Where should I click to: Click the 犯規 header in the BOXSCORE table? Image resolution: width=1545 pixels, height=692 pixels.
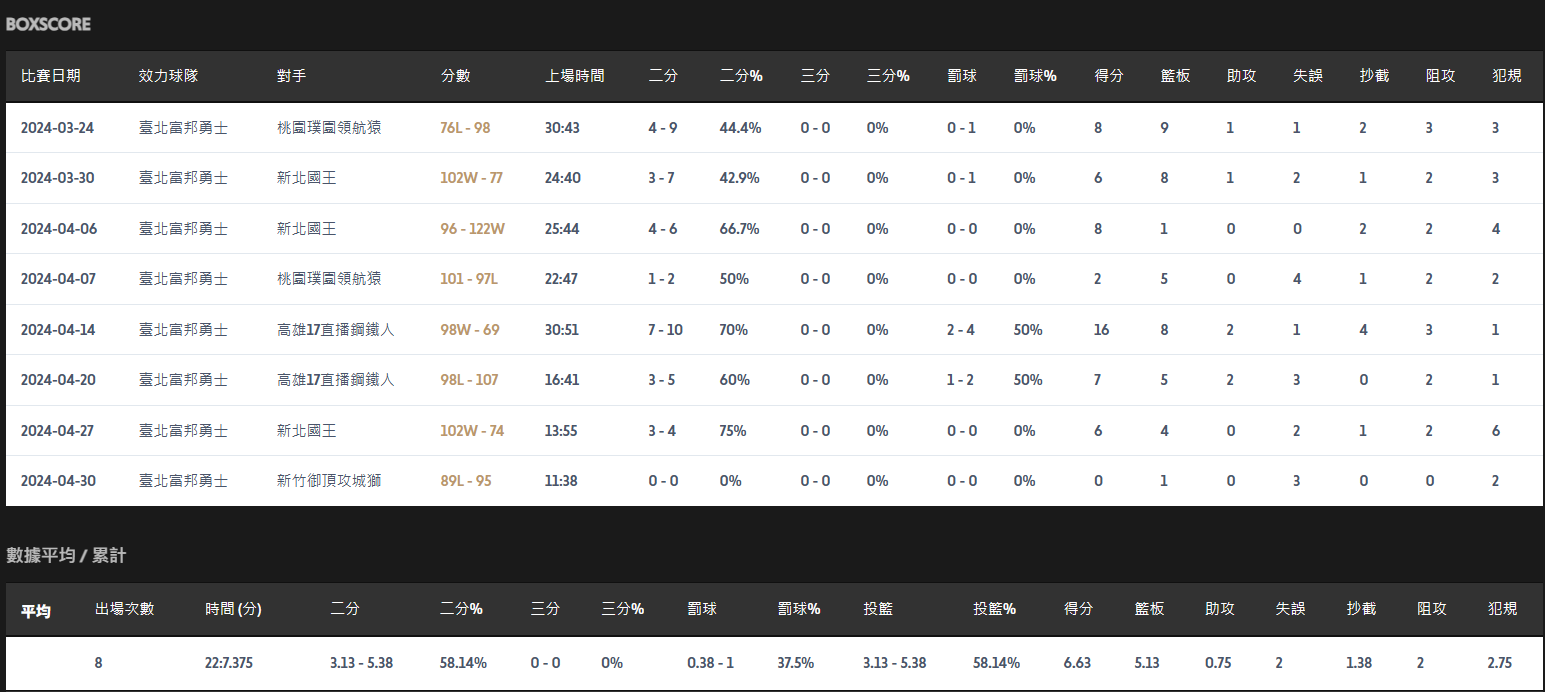click(x=1506, y=76)
